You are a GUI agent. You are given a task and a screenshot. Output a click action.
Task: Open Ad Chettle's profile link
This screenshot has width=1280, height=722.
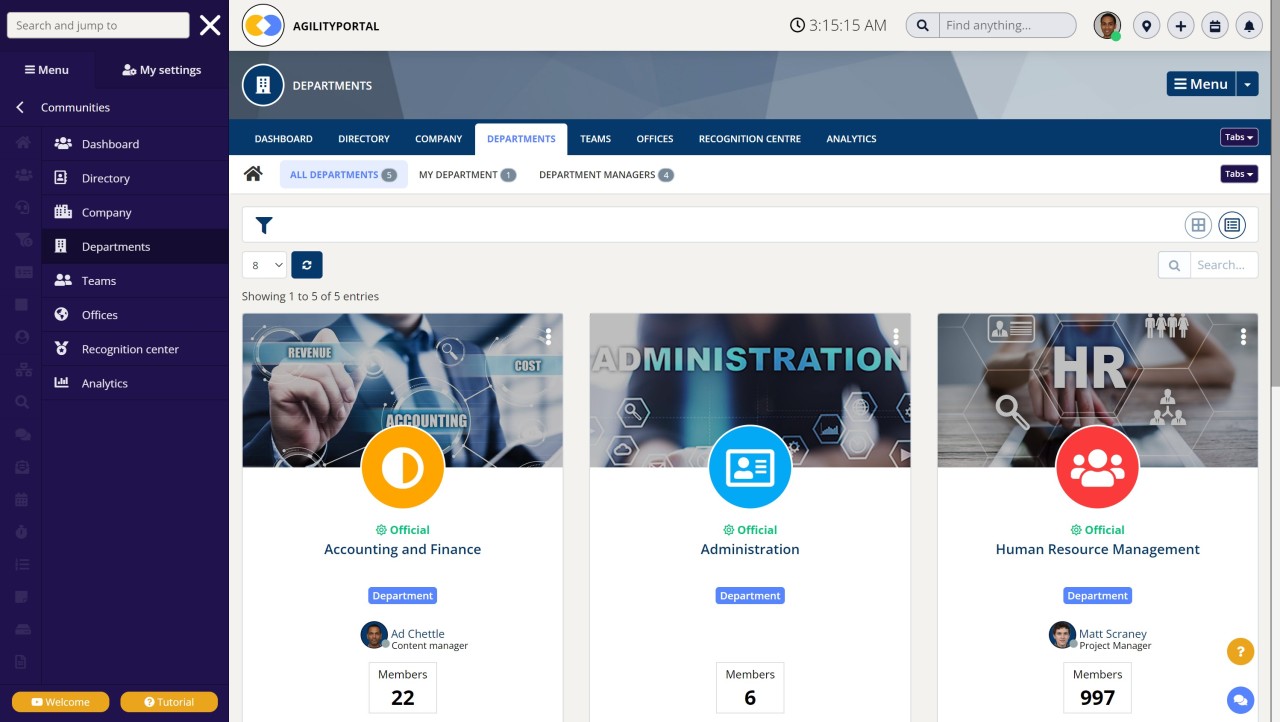[x=417, y=633]
